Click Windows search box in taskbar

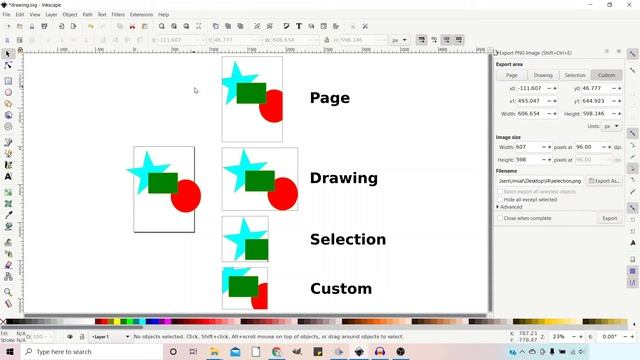(92, 351)
